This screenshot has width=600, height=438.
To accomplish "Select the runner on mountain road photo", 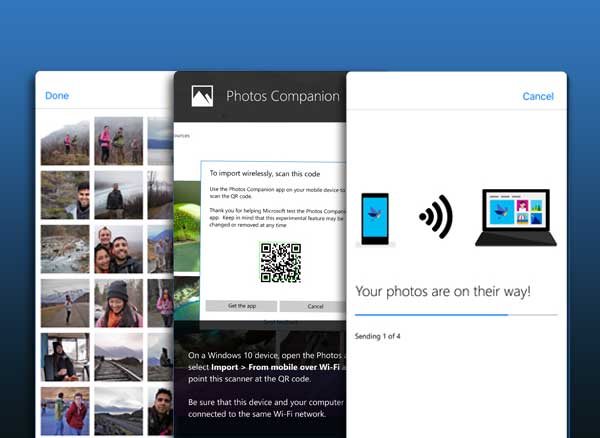I will 65,303.
